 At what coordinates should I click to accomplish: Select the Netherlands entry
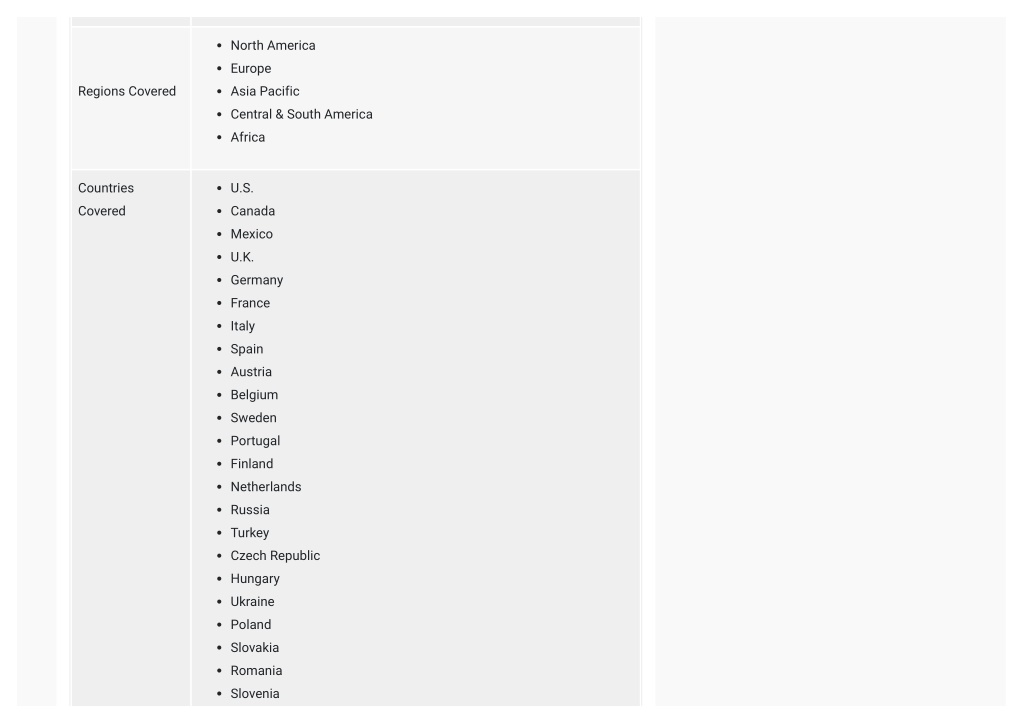coord(266,487)
